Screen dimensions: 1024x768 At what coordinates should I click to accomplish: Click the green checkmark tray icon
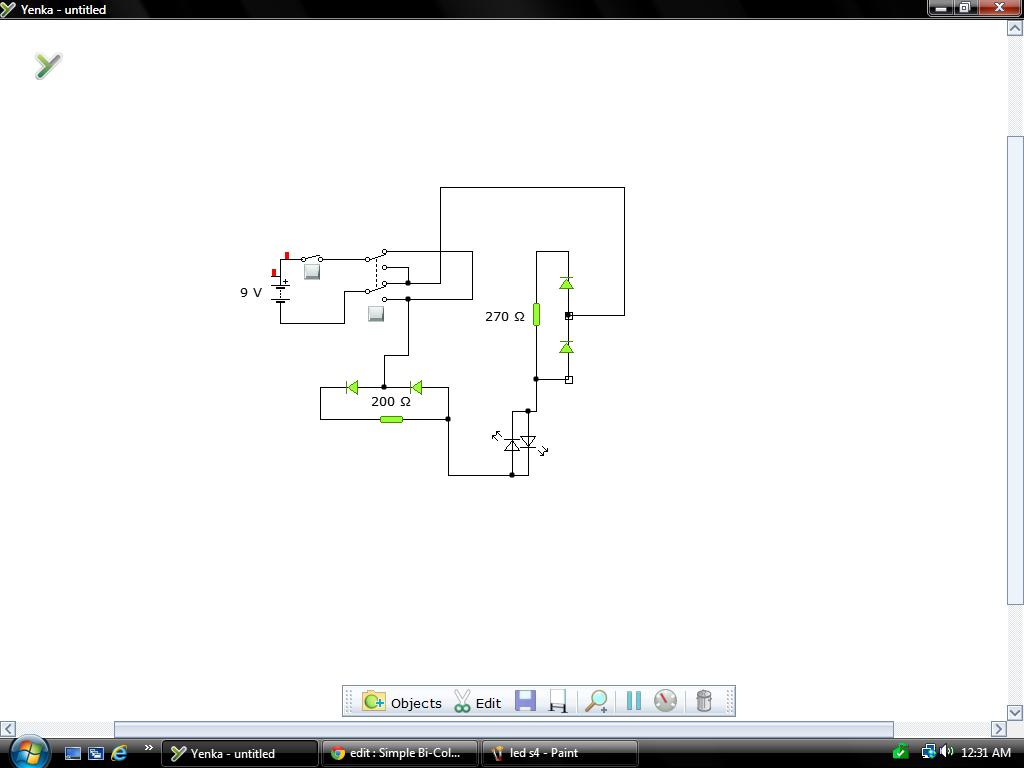[901, 752]
